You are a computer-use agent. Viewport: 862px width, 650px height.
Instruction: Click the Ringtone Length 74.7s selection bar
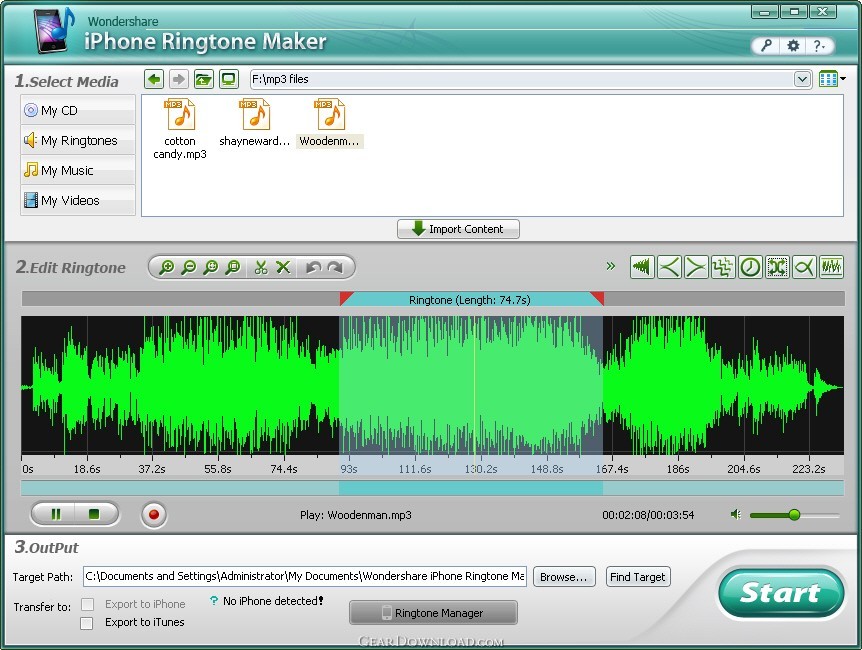point(471,299)
